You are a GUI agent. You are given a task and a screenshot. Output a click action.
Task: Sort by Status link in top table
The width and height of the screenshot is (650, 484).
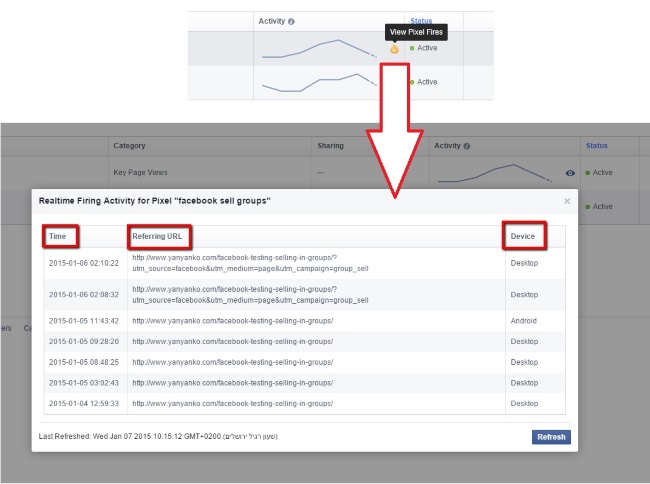pyautogui.click(x=421, y=21)
